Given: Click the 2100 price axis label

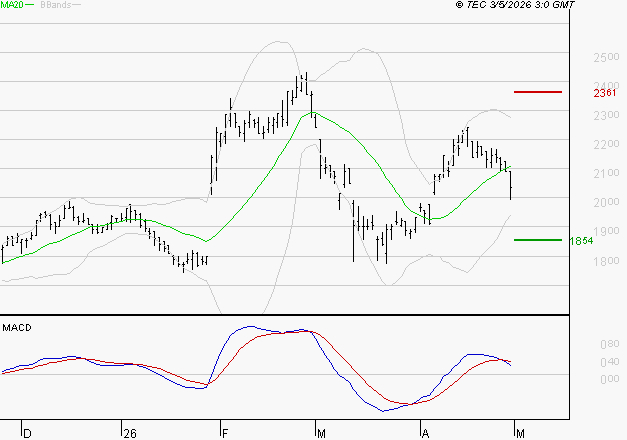Looking at the screenshot, I should 606,173.
